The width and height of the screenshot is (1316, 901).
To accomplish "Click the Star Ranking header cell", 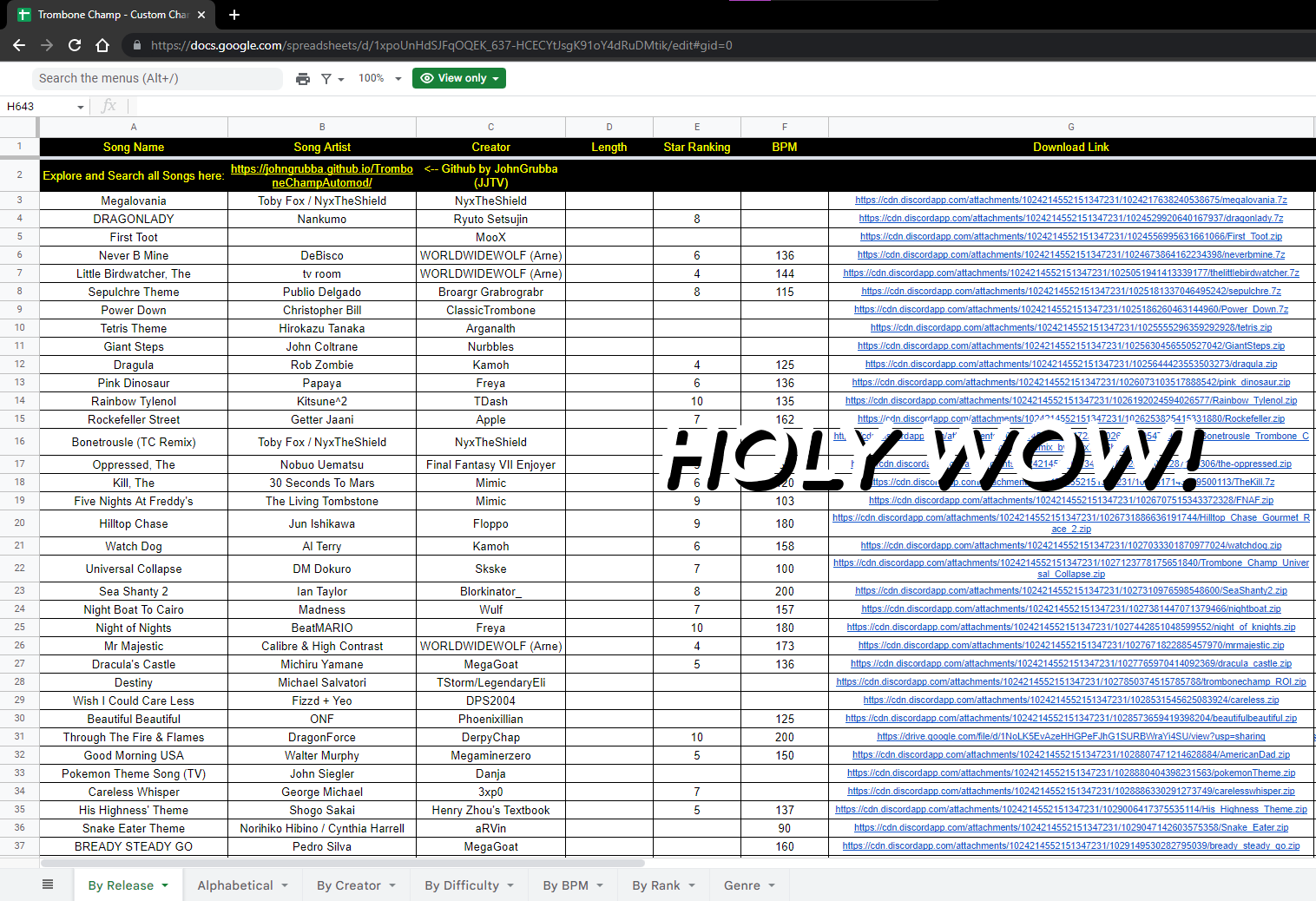I will [x=697, y=147].
